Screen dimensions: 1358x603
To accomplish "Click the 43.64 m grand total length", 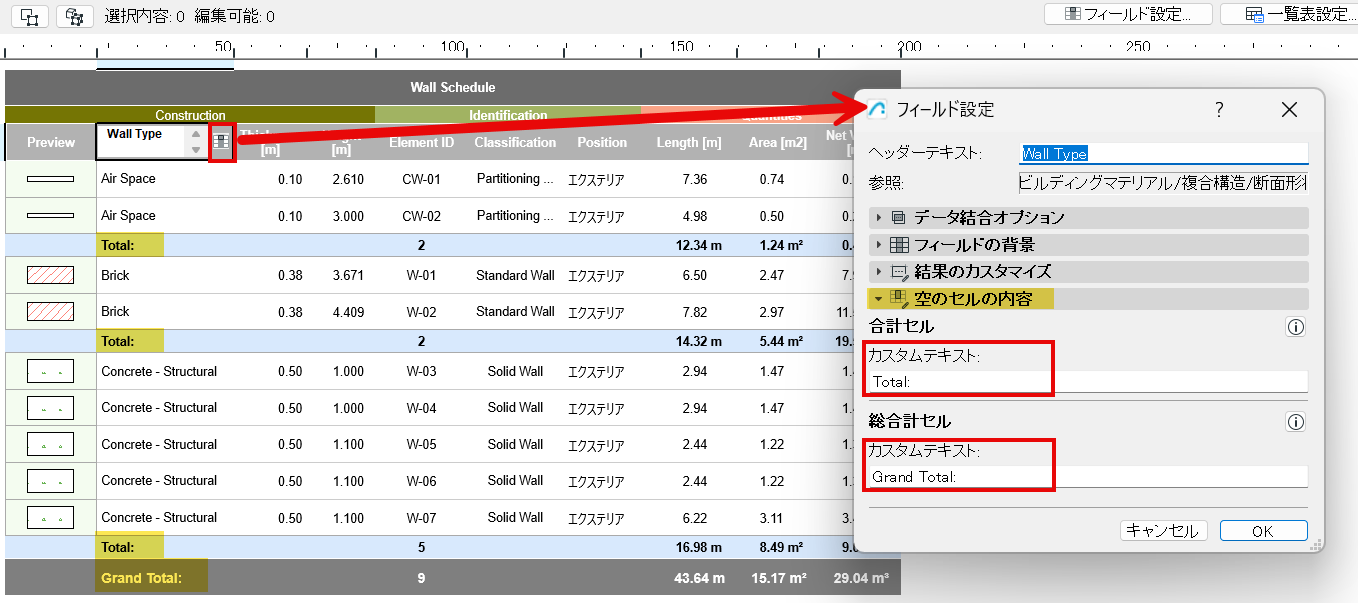I will point(699,578).
